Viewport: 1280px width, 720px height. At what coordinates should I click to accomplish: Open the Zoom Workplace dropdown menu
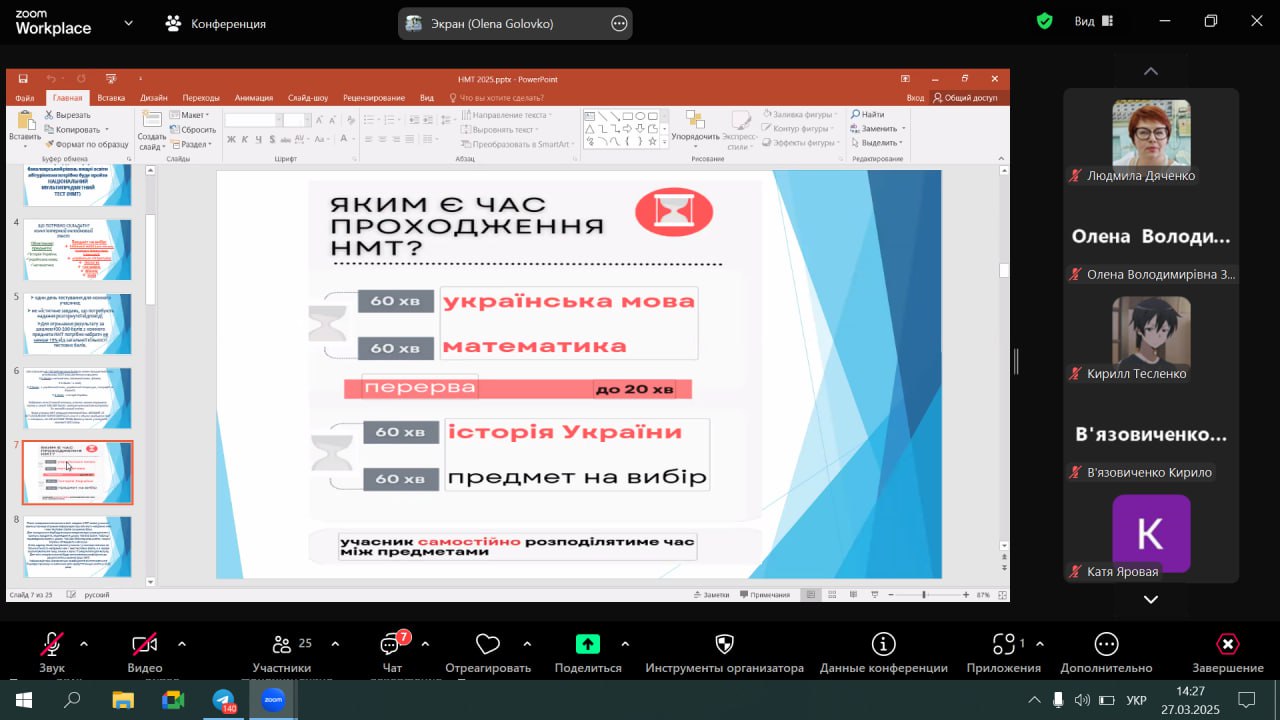coord(128,23)
